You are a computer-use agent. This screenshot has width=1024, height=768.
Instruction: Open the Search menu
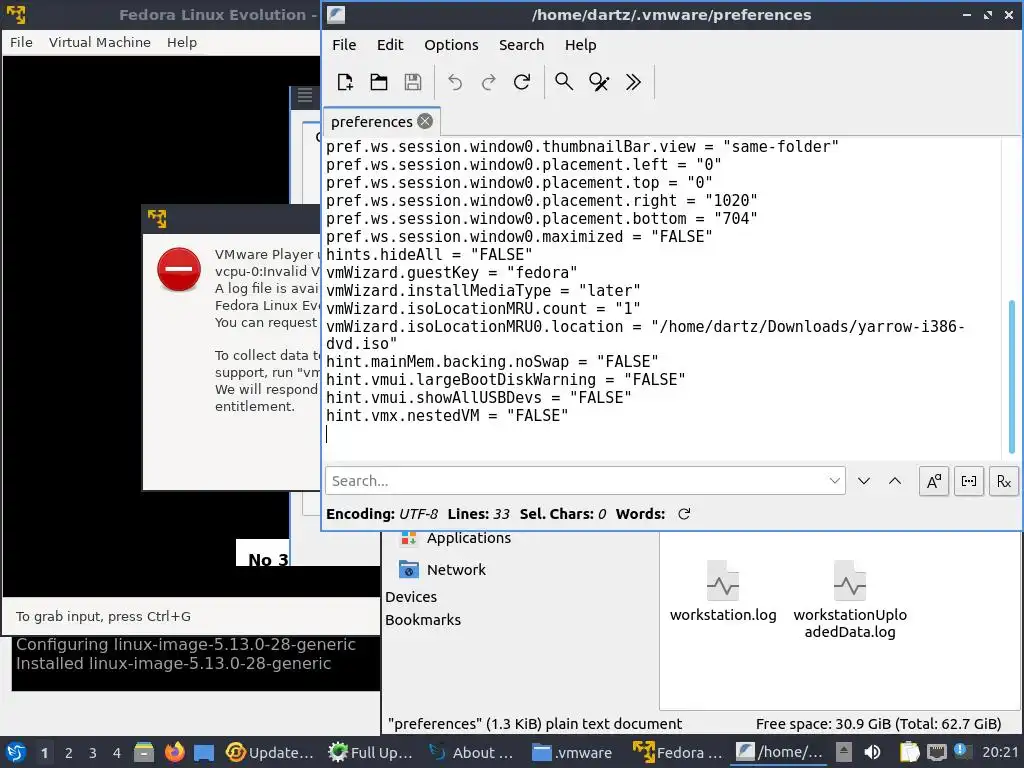[x=521, y=45]
